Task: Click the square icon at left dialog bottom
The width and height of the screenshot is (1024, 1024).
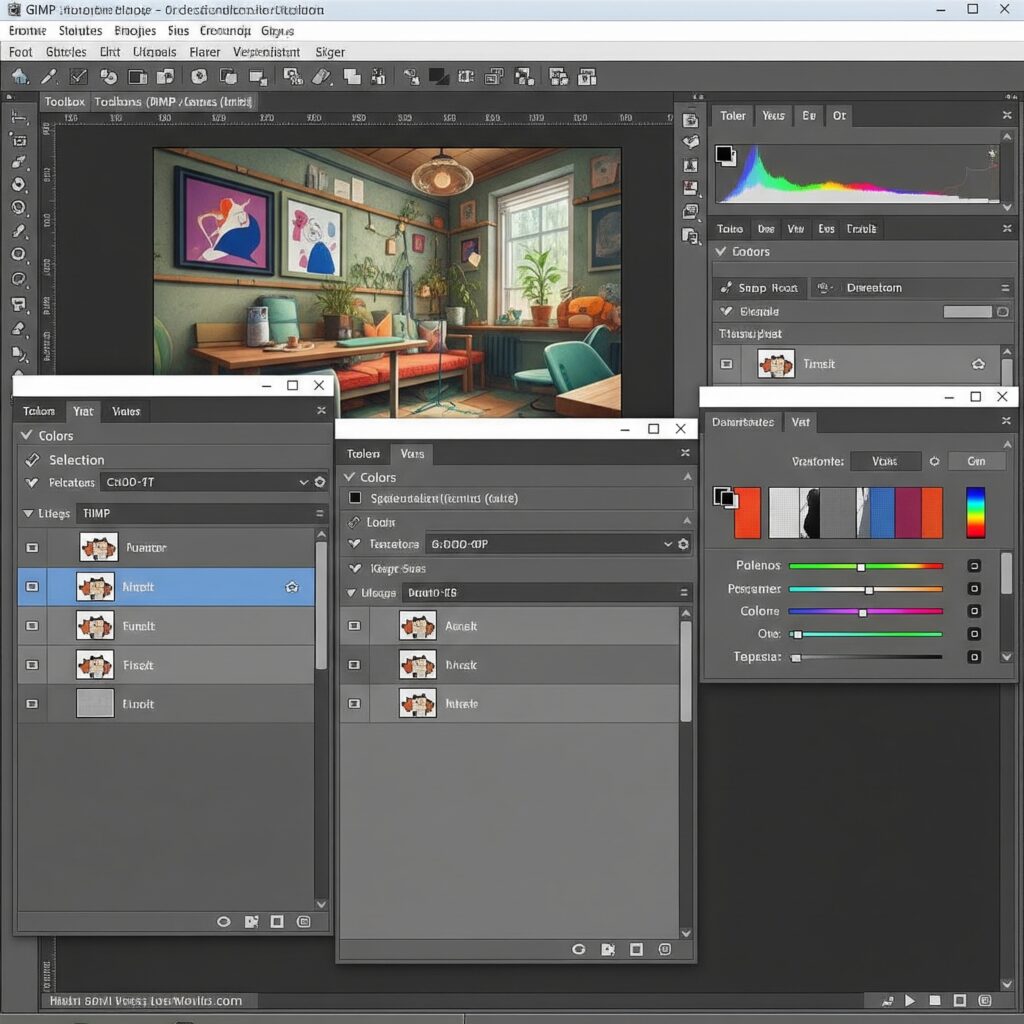Action: 277,921
